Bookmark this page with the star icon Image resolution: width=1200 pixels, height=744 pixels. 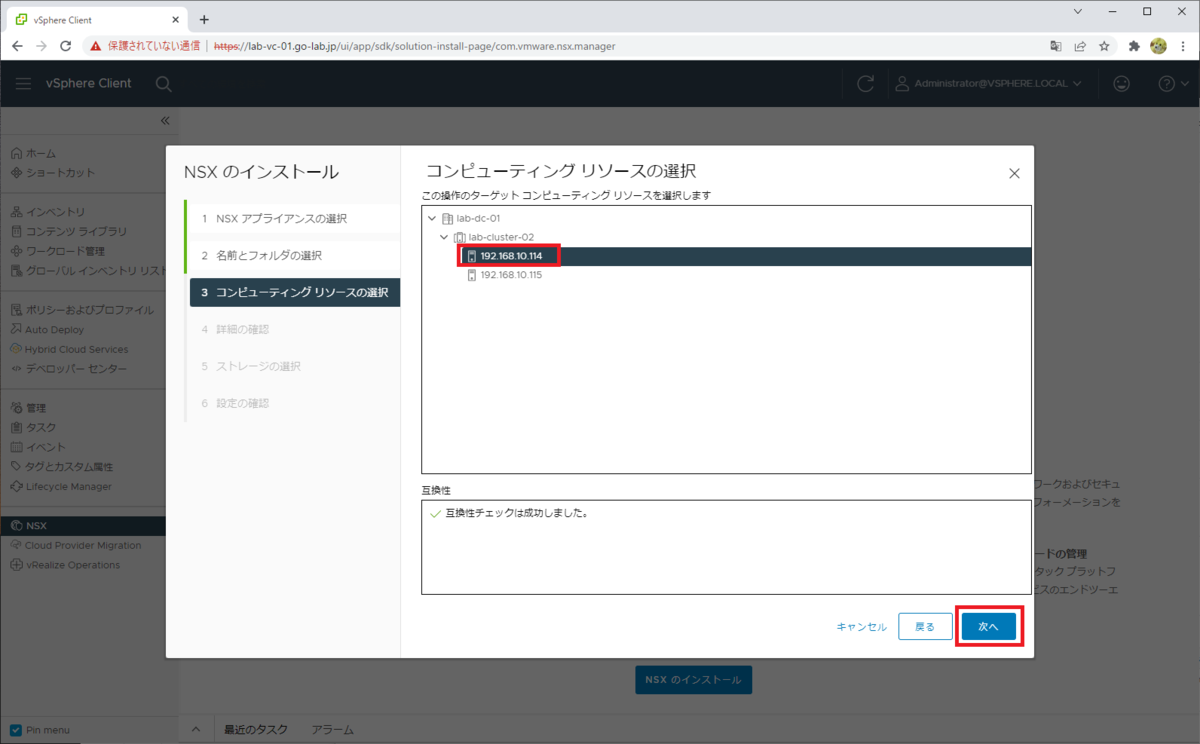pos(1104,46)
